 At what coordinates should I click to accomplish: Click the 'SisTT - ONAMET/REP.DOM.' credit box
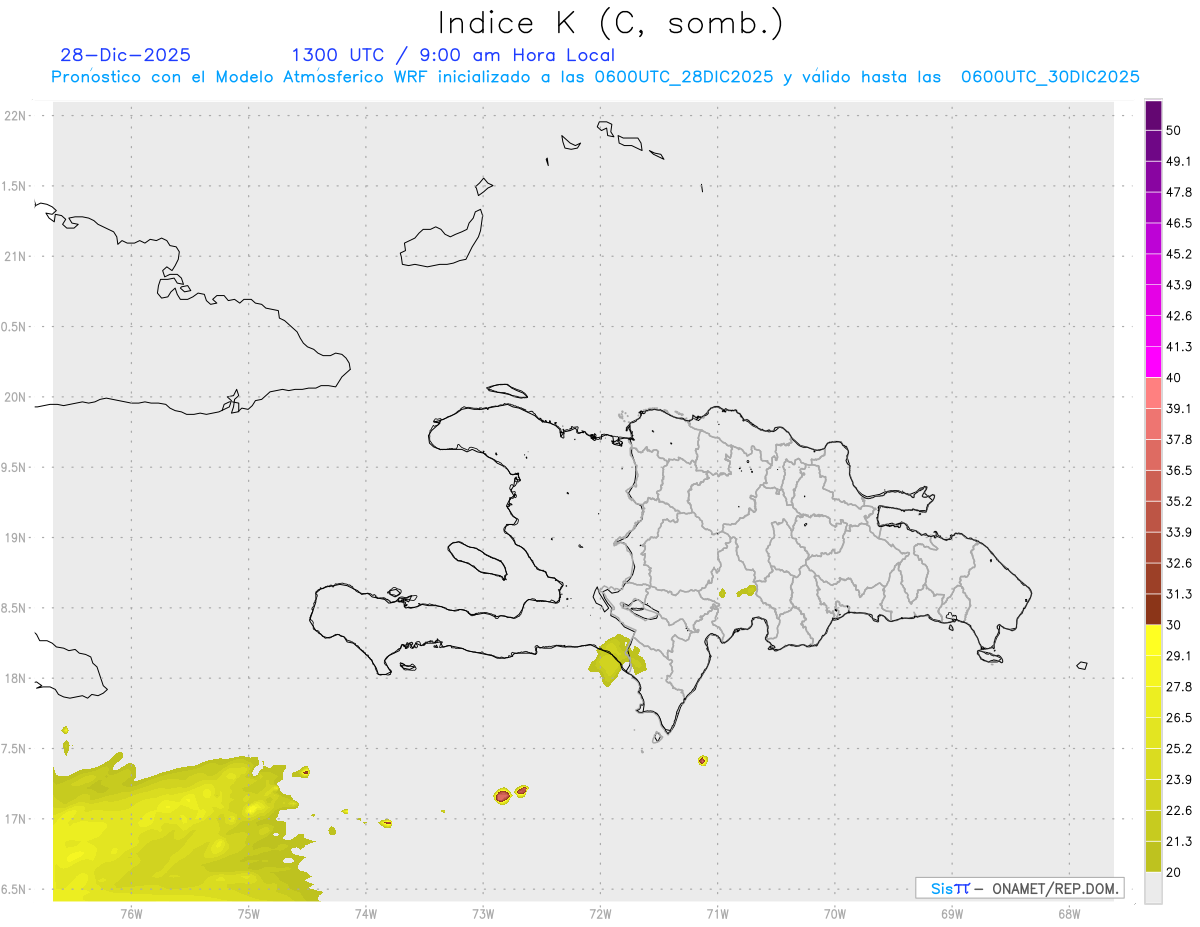click(1020, 888)
